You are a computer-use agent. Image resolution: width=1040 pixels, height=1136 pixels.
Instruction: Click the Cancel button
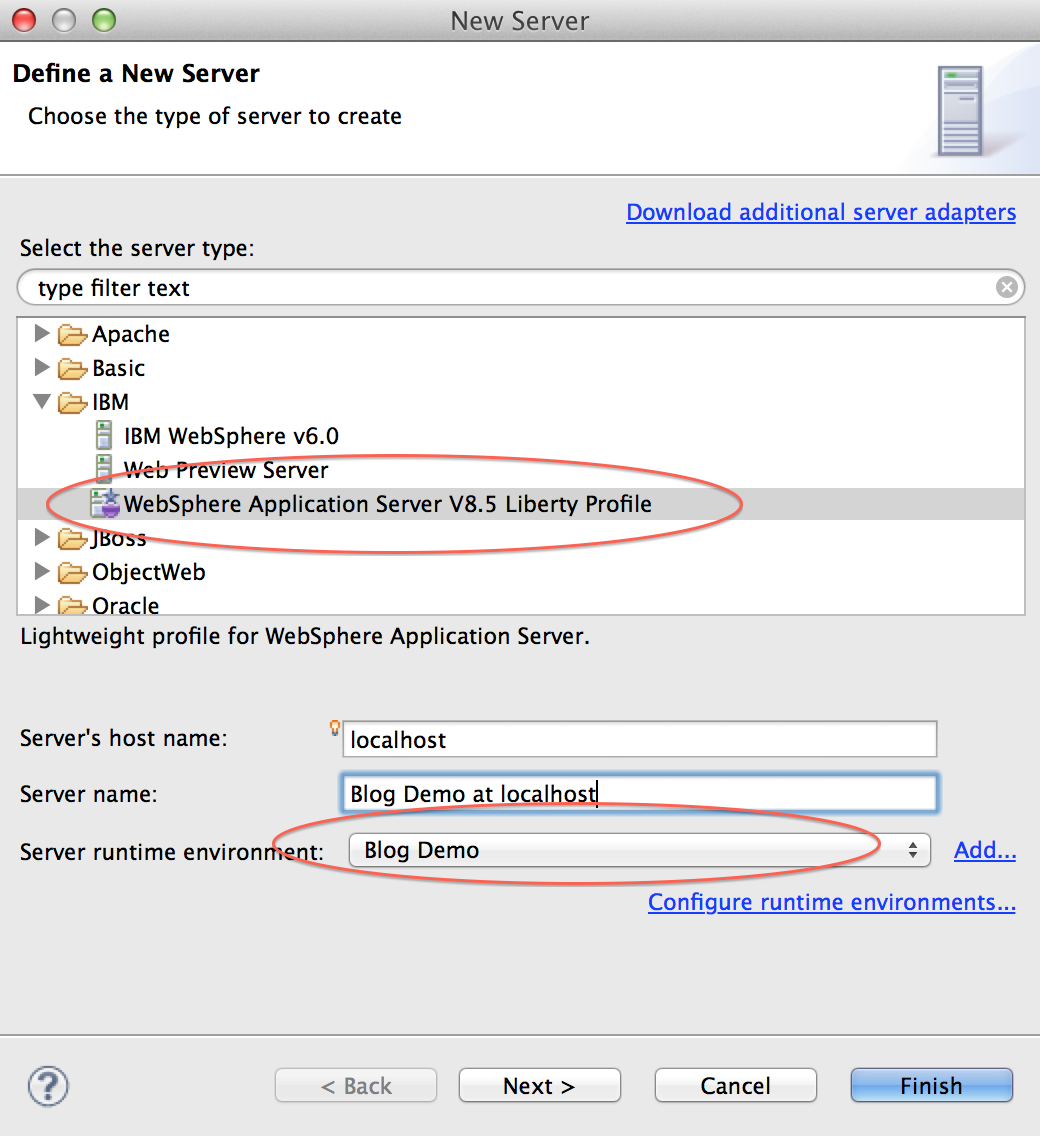point(736,1085)
